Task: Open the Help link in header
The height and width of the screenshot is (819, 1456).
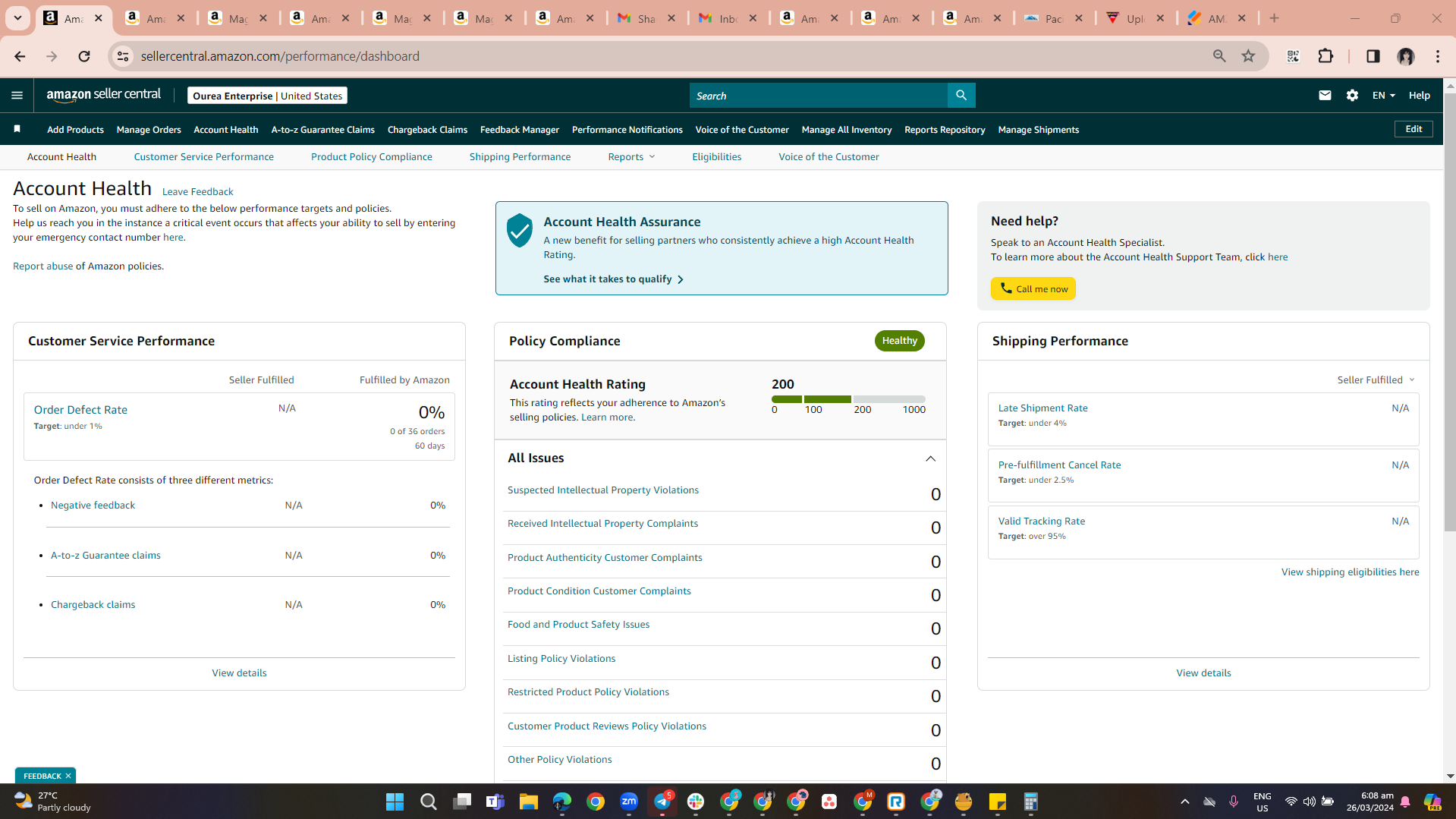Action: pos(1419,96)
